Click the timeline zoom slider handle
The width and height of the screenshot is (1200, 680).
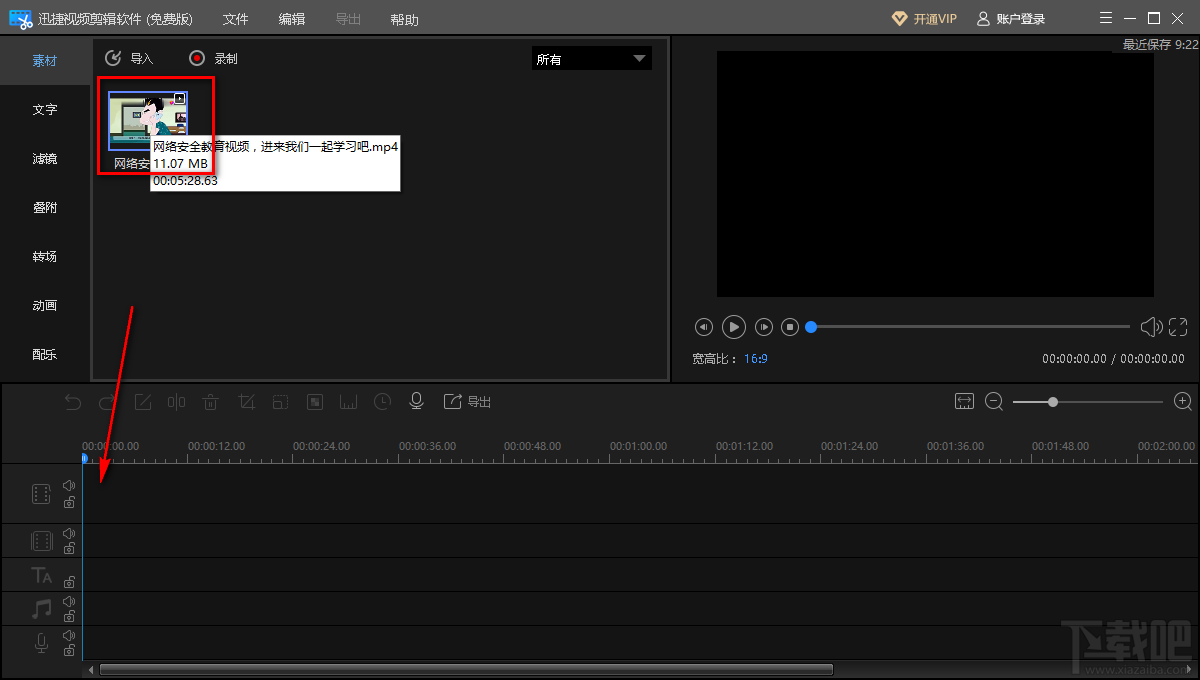click(x=1053, y=401)
